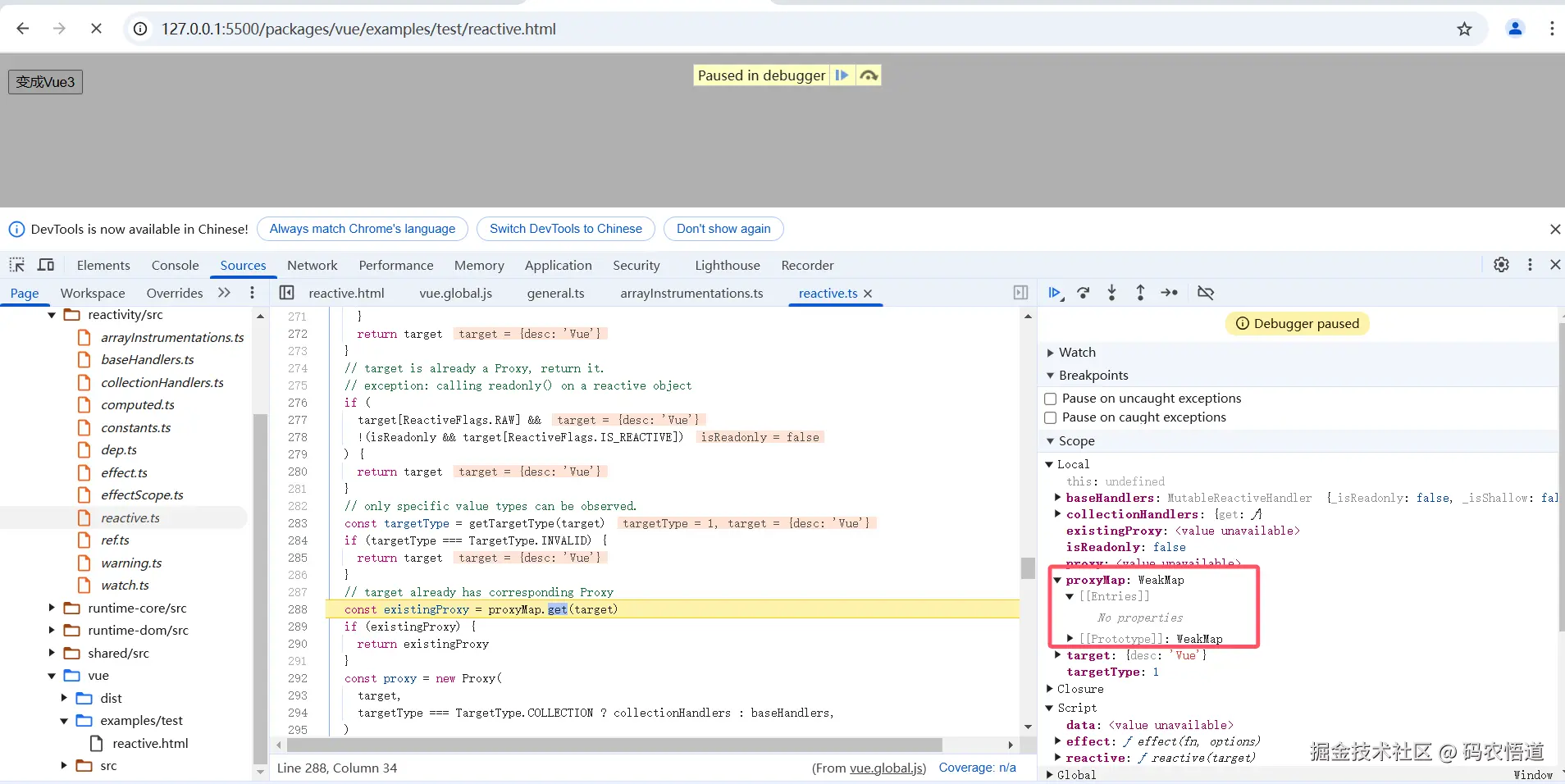Screen dimensions: 1565x784
Task: Deactivate breakpoints using the toolbar icon
Action: coord(1205,293)
